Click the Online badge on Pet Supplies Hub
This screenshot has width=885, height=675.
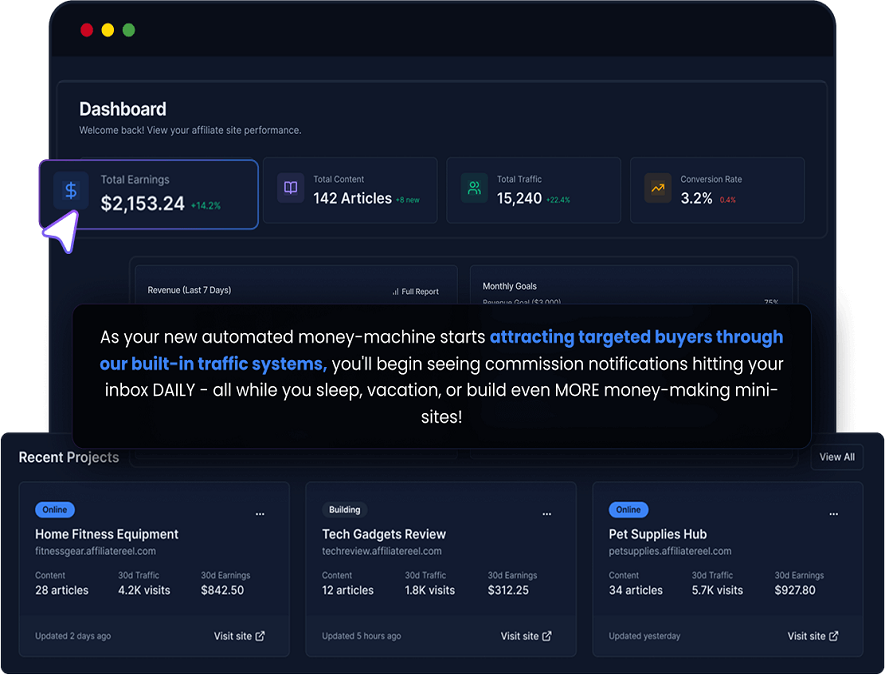pyautogui.click(x=628, y=510)
